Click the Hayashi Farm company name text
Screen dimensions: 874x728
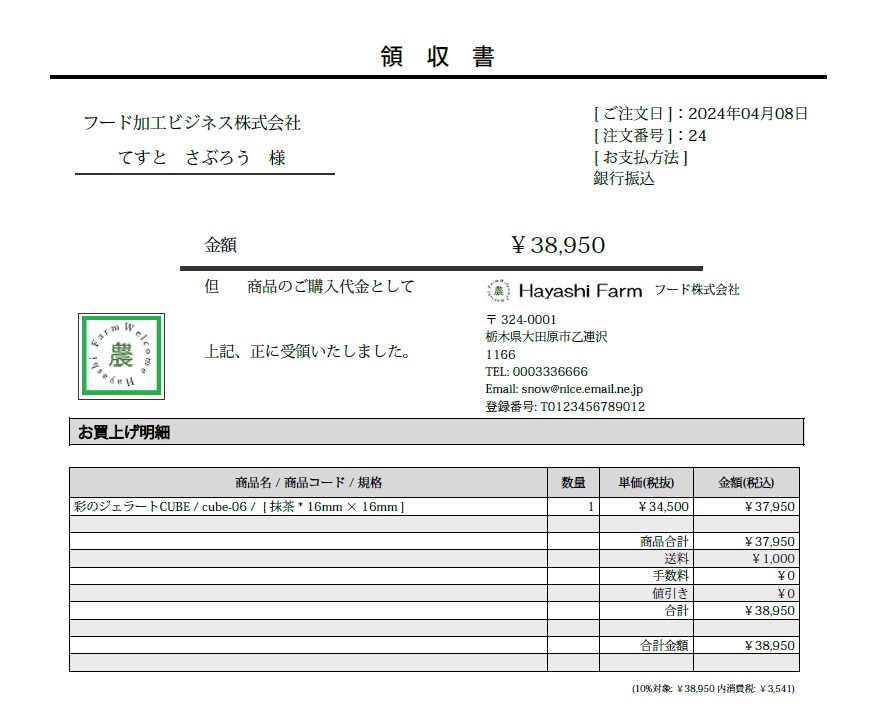[580, 290]
